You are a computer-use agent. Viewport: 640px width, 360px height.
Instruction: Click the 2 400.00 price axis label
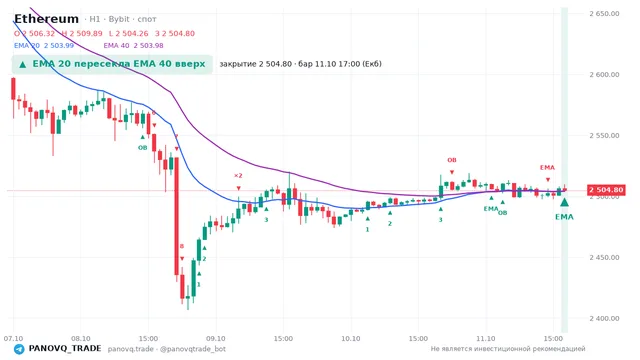[x=604, y=318]
